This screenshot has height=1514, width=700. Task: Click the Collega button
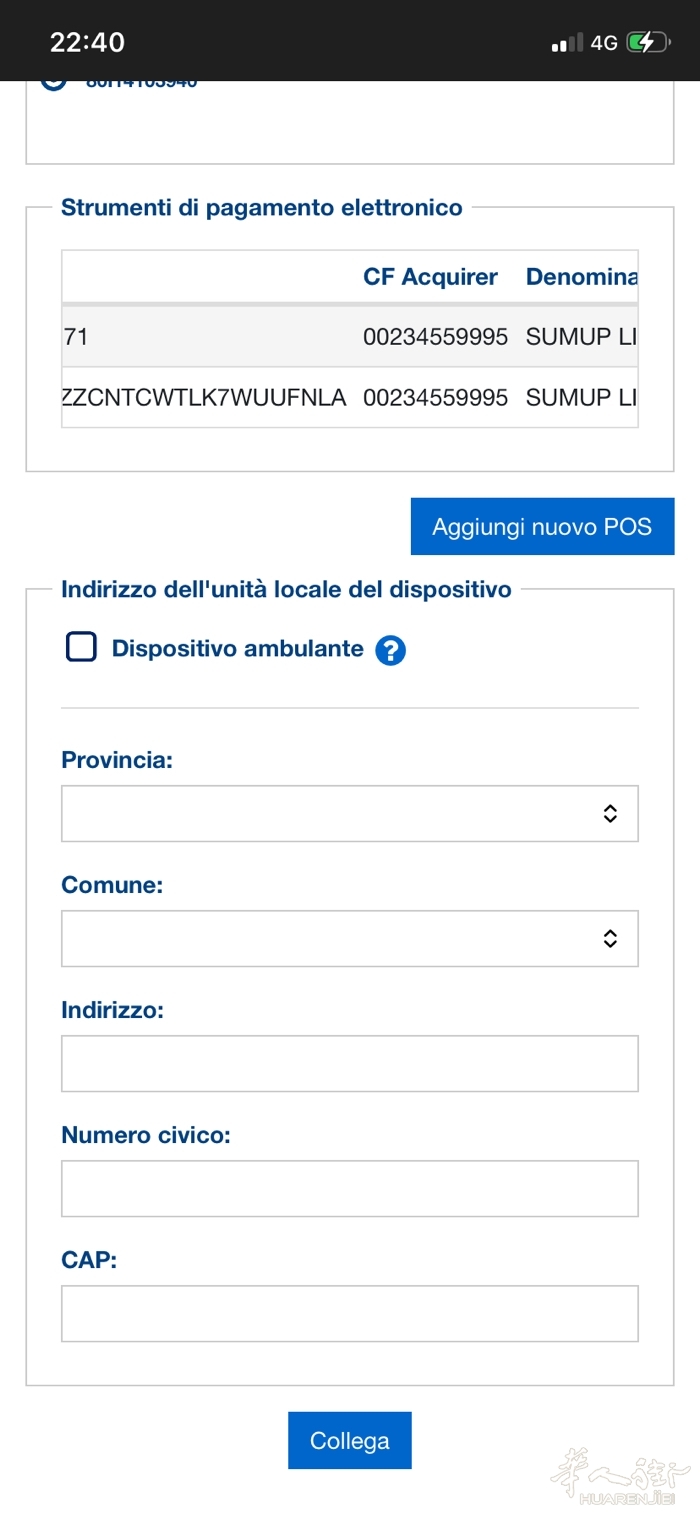point(349,1440)
